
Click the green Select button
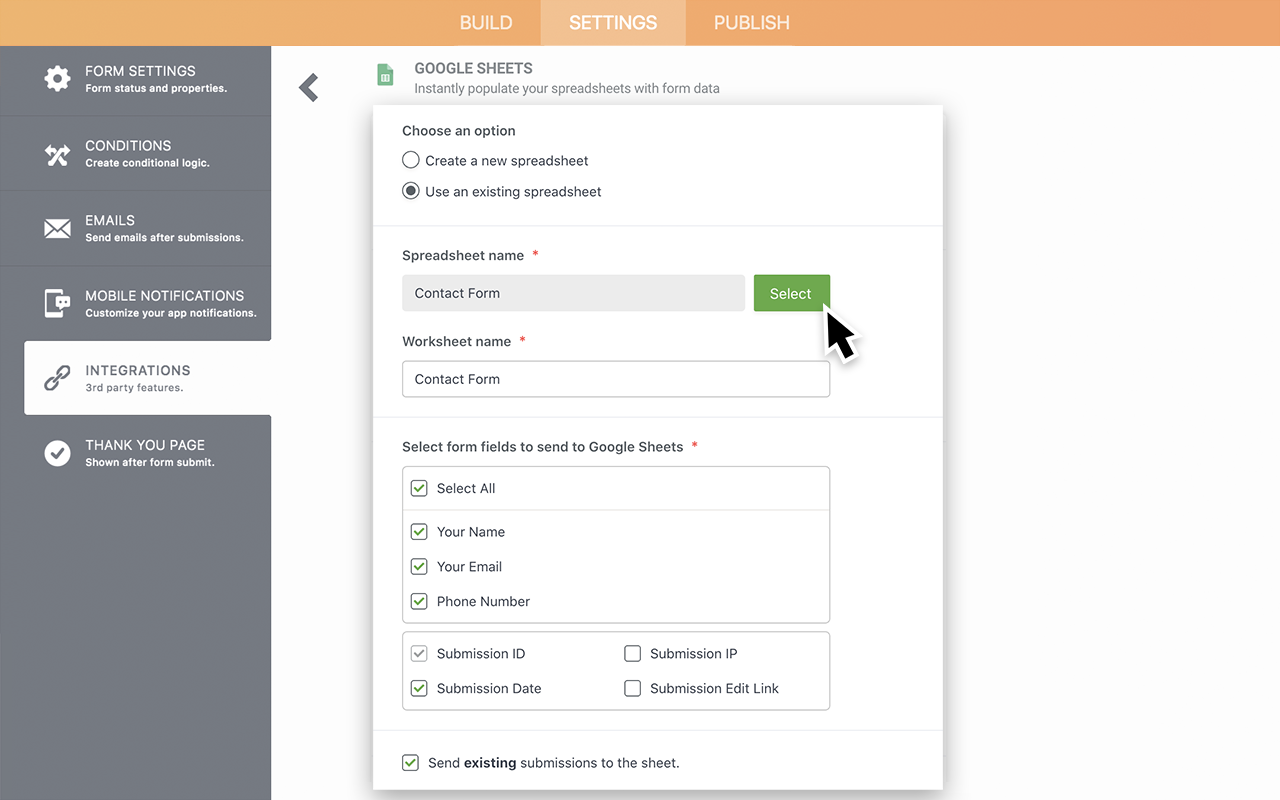(791, 293)
